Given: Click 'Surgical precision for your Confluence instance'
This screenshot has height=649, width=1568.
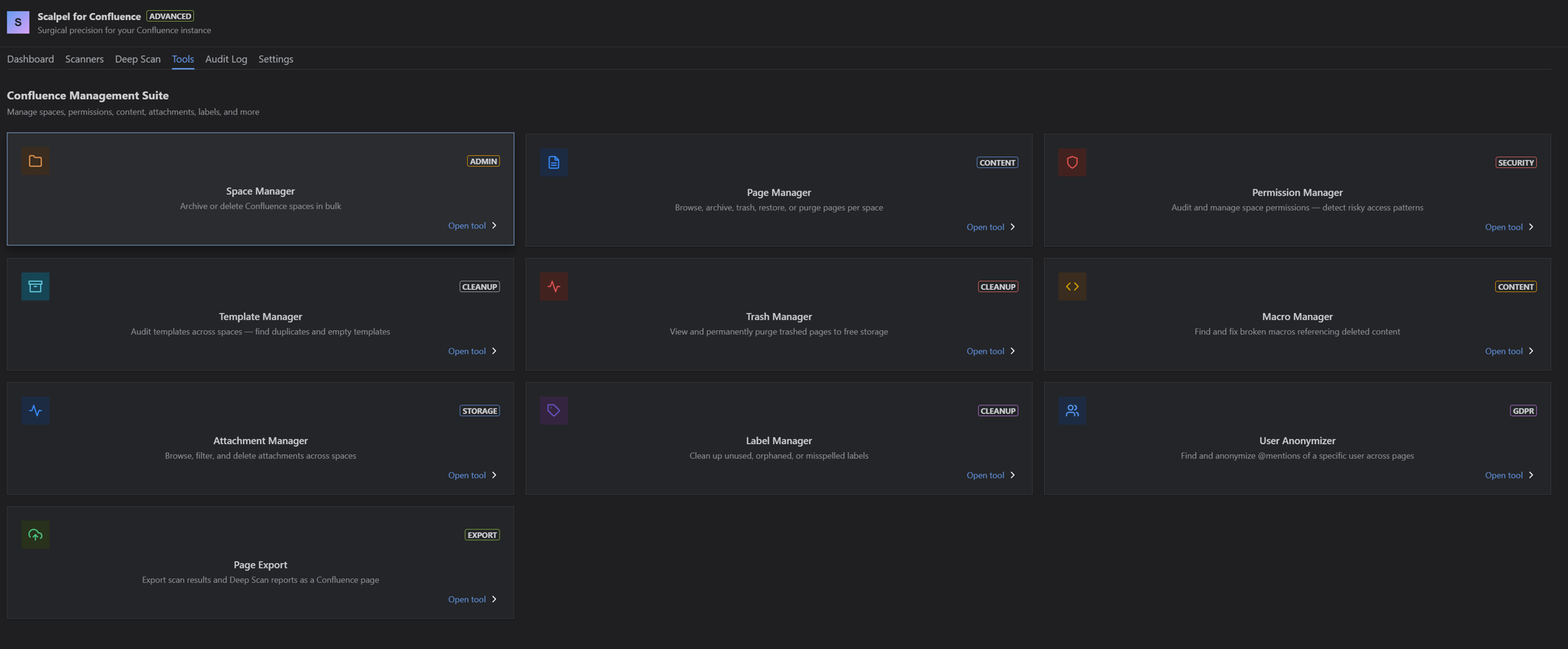Looking at the screenshot, I should (124, 30).
